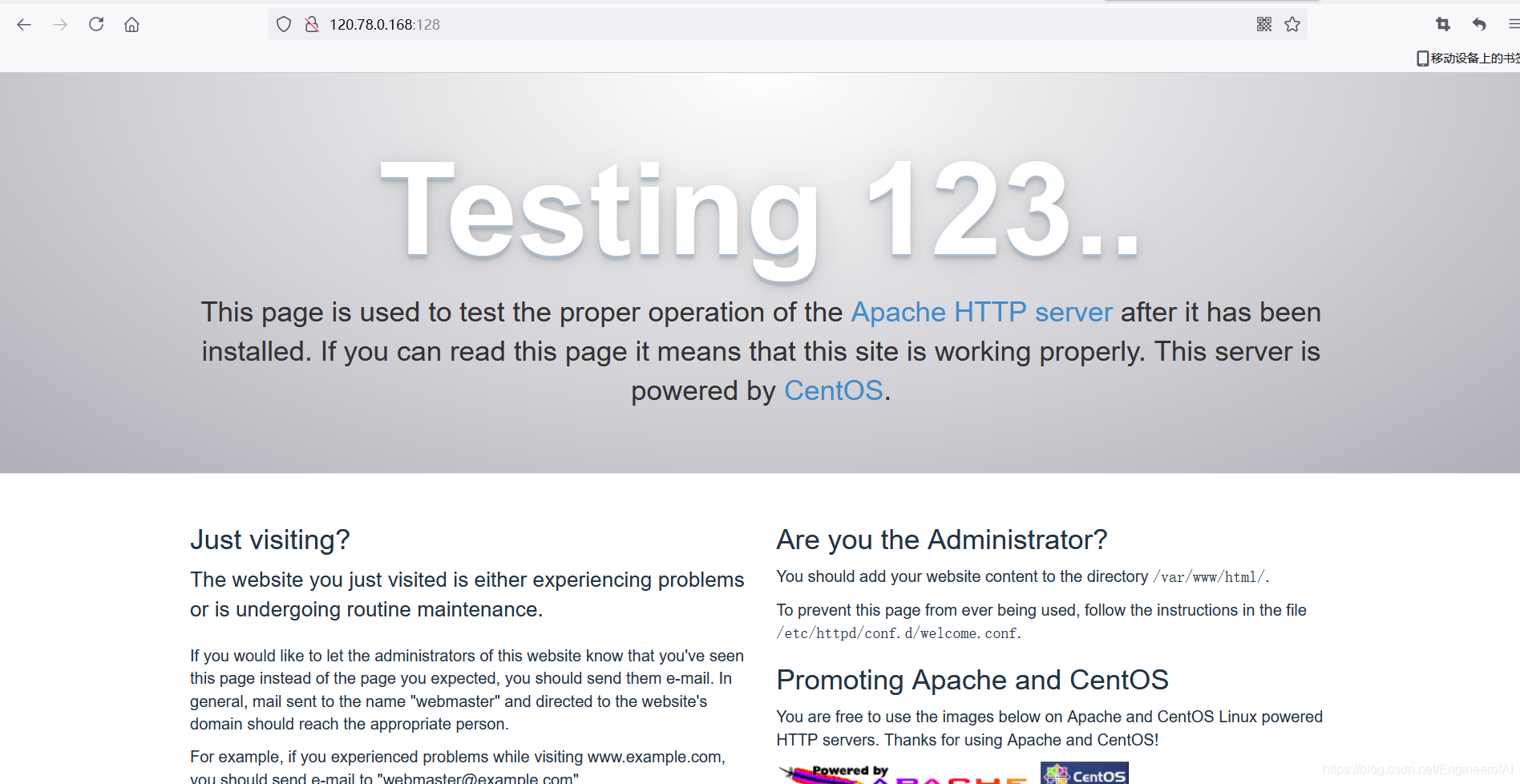Reload the current page
This screenshot has width=1520, height=784.
[x=96, y=25]
